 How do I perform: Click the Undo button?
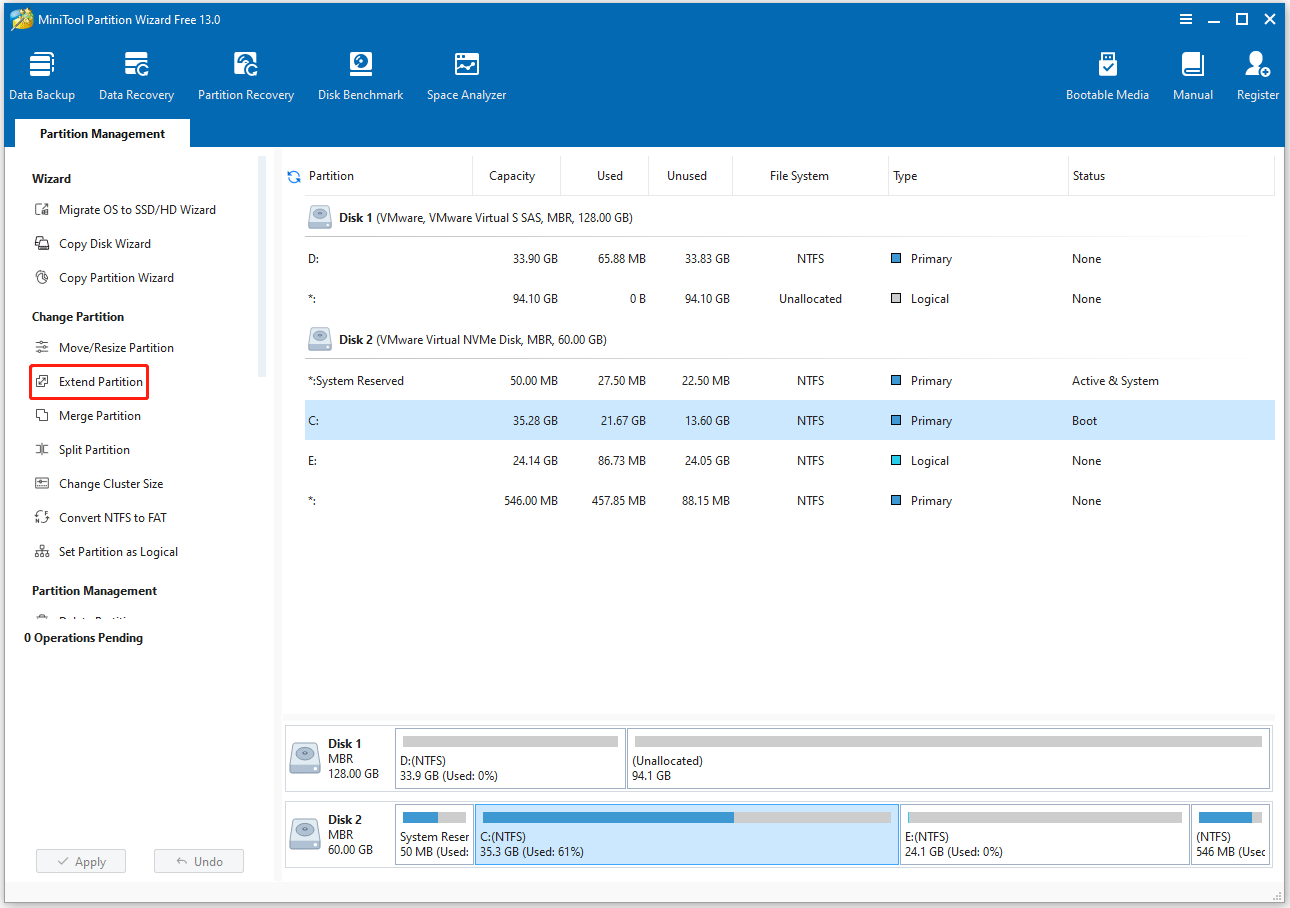click(198, 861)
